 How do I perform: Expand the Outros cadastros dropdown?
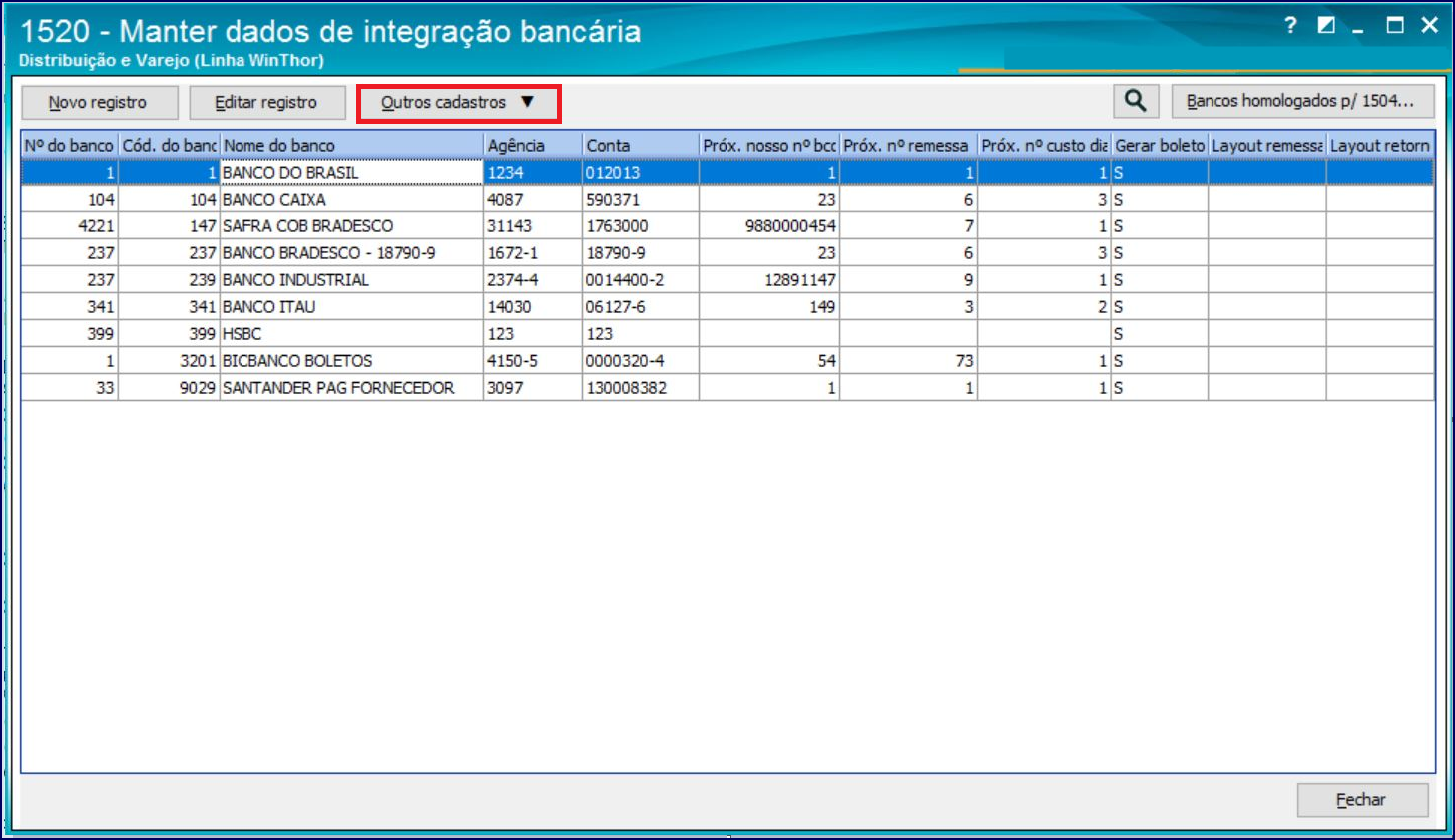[x=458, y=103]
